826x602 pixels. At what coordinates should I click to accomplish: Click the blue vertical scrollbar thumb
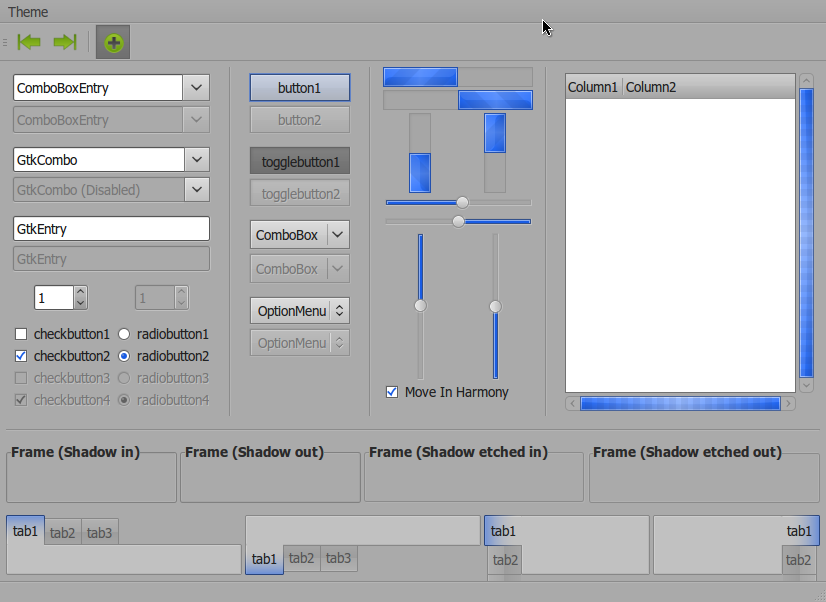point(806,233)
